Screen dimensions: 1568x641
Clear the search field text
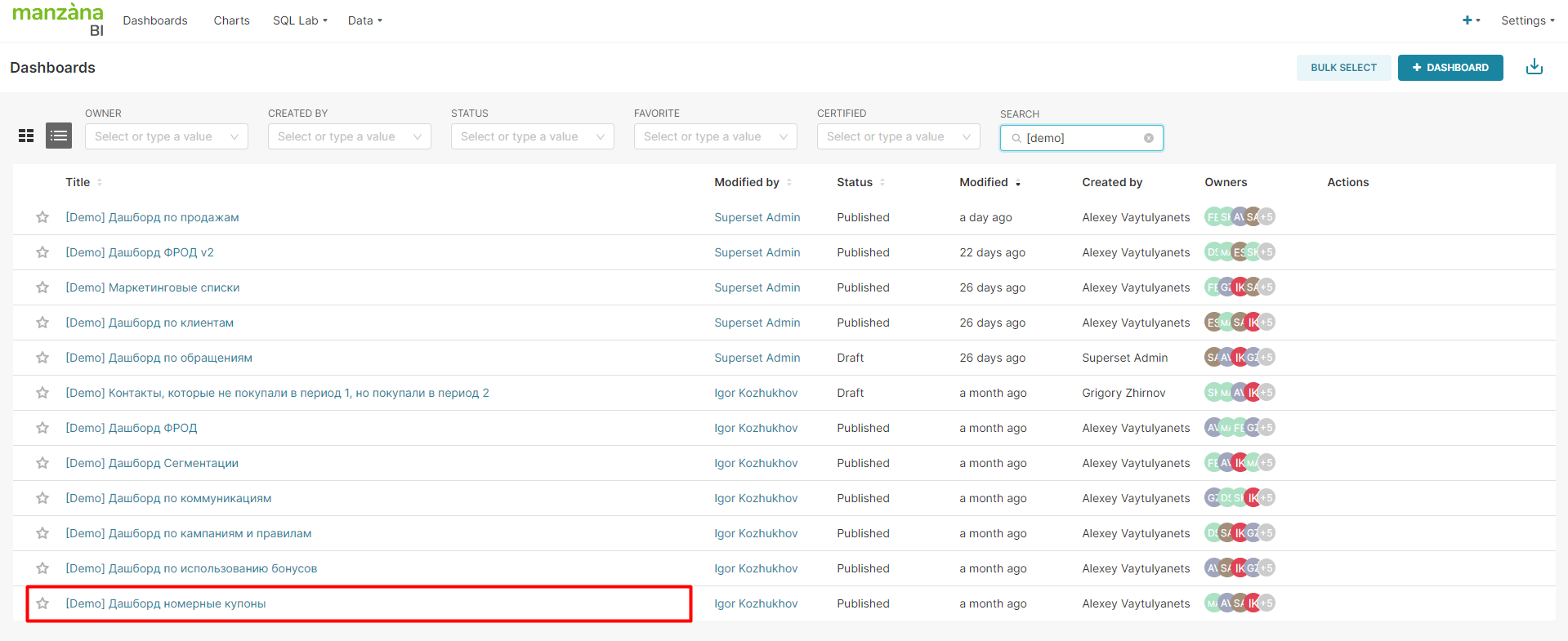[x=1148, y=138]
